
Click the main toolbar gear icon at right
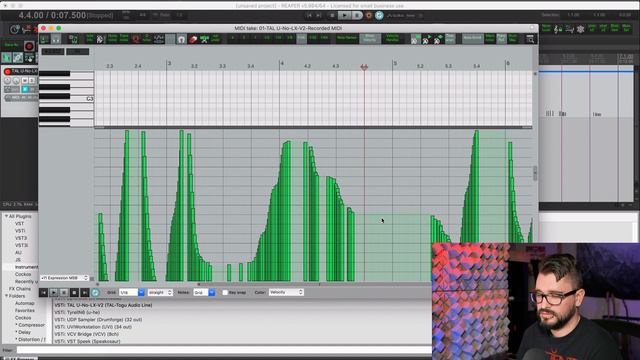580,29
